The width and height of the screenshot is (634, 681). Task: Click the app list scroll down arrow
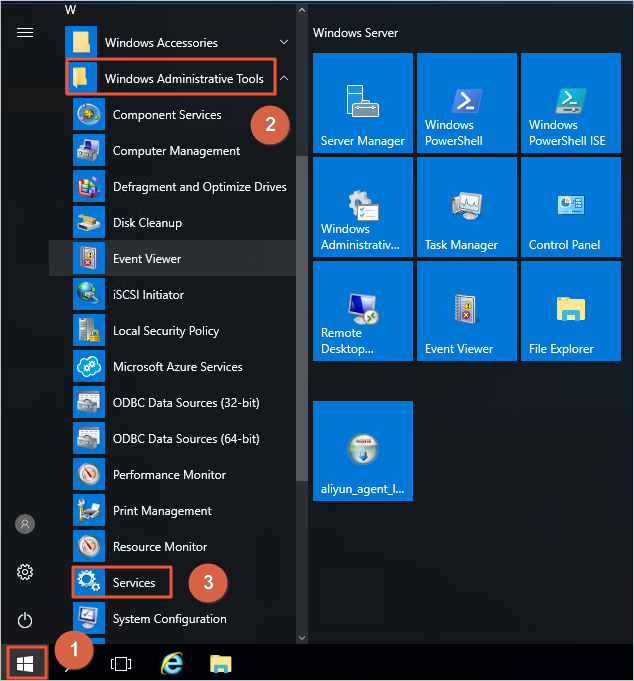[x=302, y=638]
